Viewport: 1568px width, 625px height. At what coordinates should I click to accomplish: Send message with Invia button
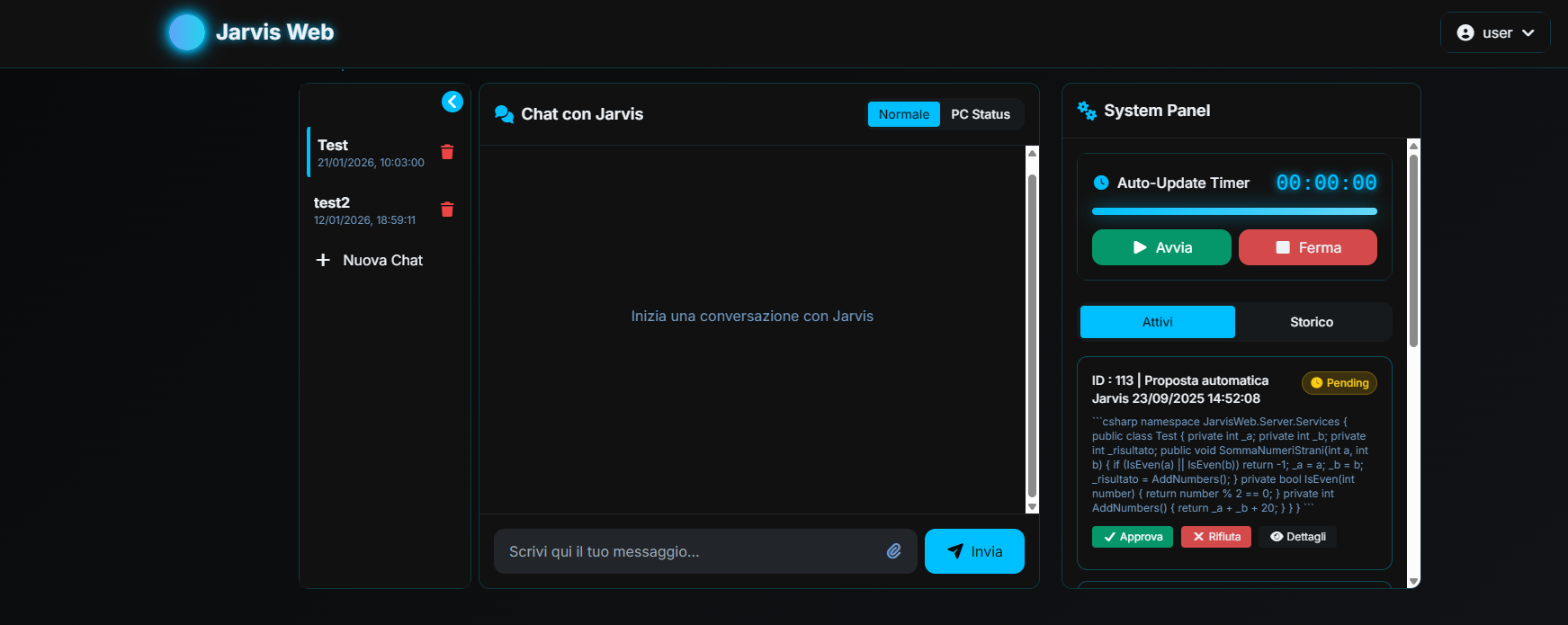(974, 551)
